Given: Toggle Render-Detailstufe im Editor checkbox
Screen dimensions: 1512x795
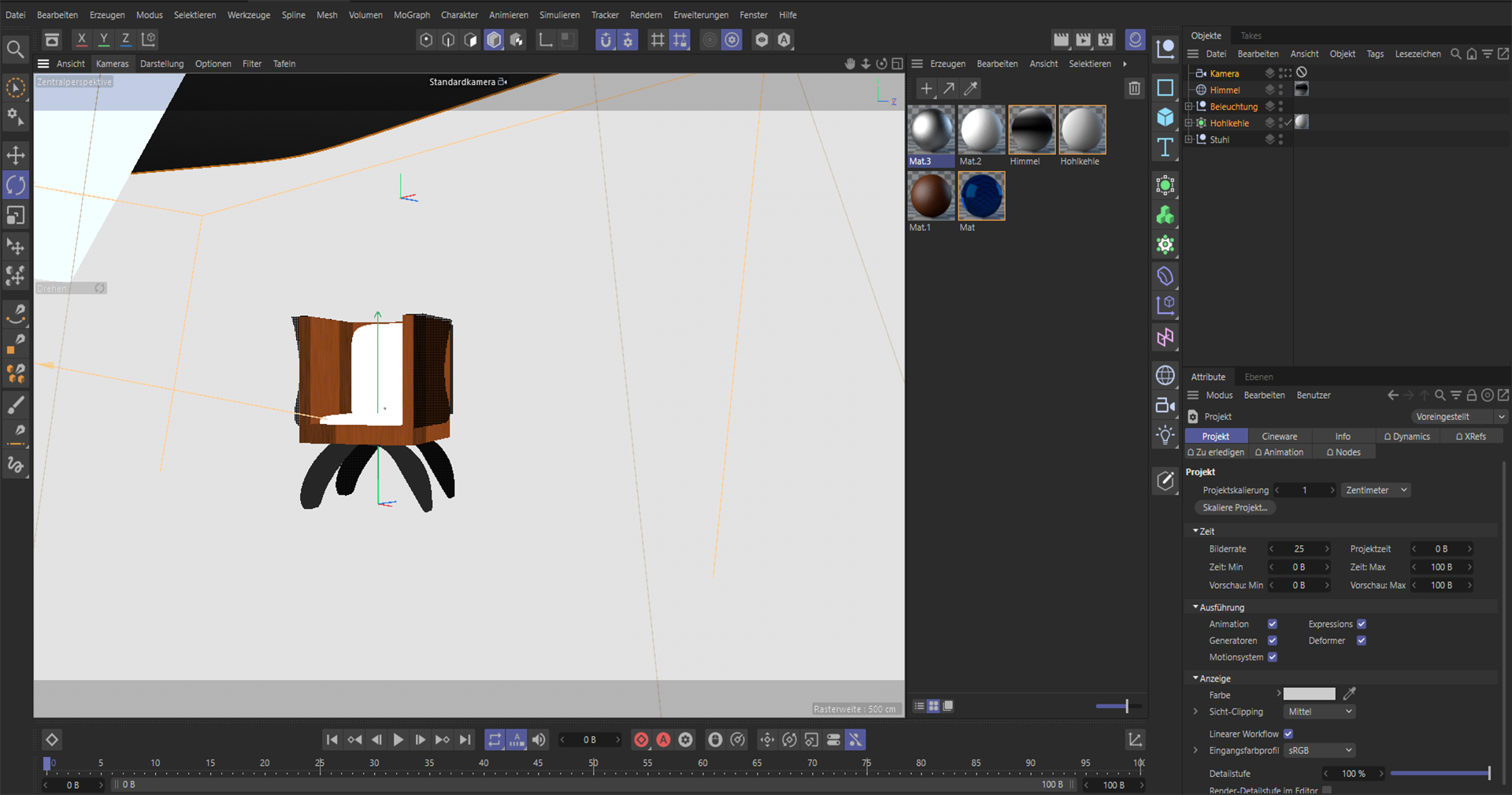Looking at the screenshot, I should (1327, 790).
